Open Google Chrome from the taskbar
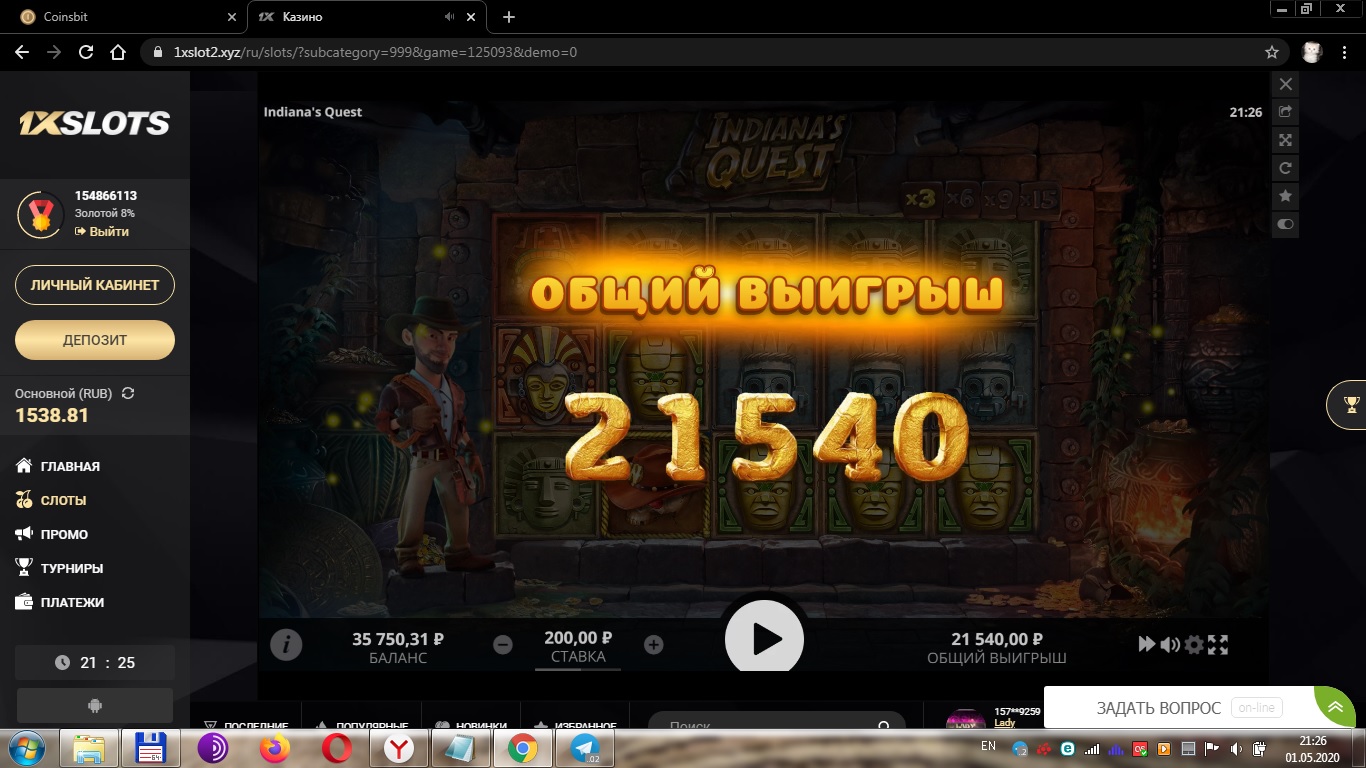Image resolution: width=1366 pixels, height=768 pixels. (x=523, y=748)
